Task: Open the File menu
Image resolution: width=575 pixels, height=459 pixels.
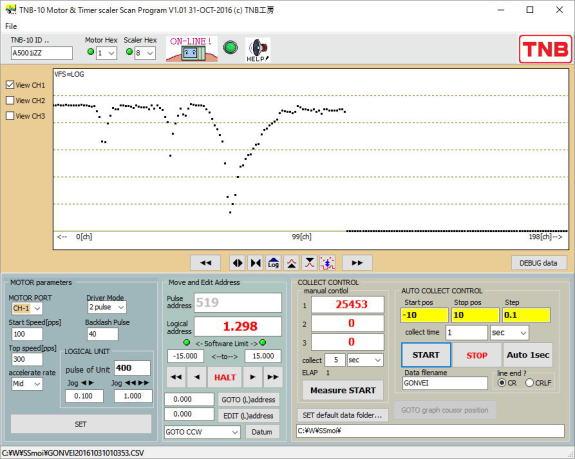Action: click(x=11, y=26)
